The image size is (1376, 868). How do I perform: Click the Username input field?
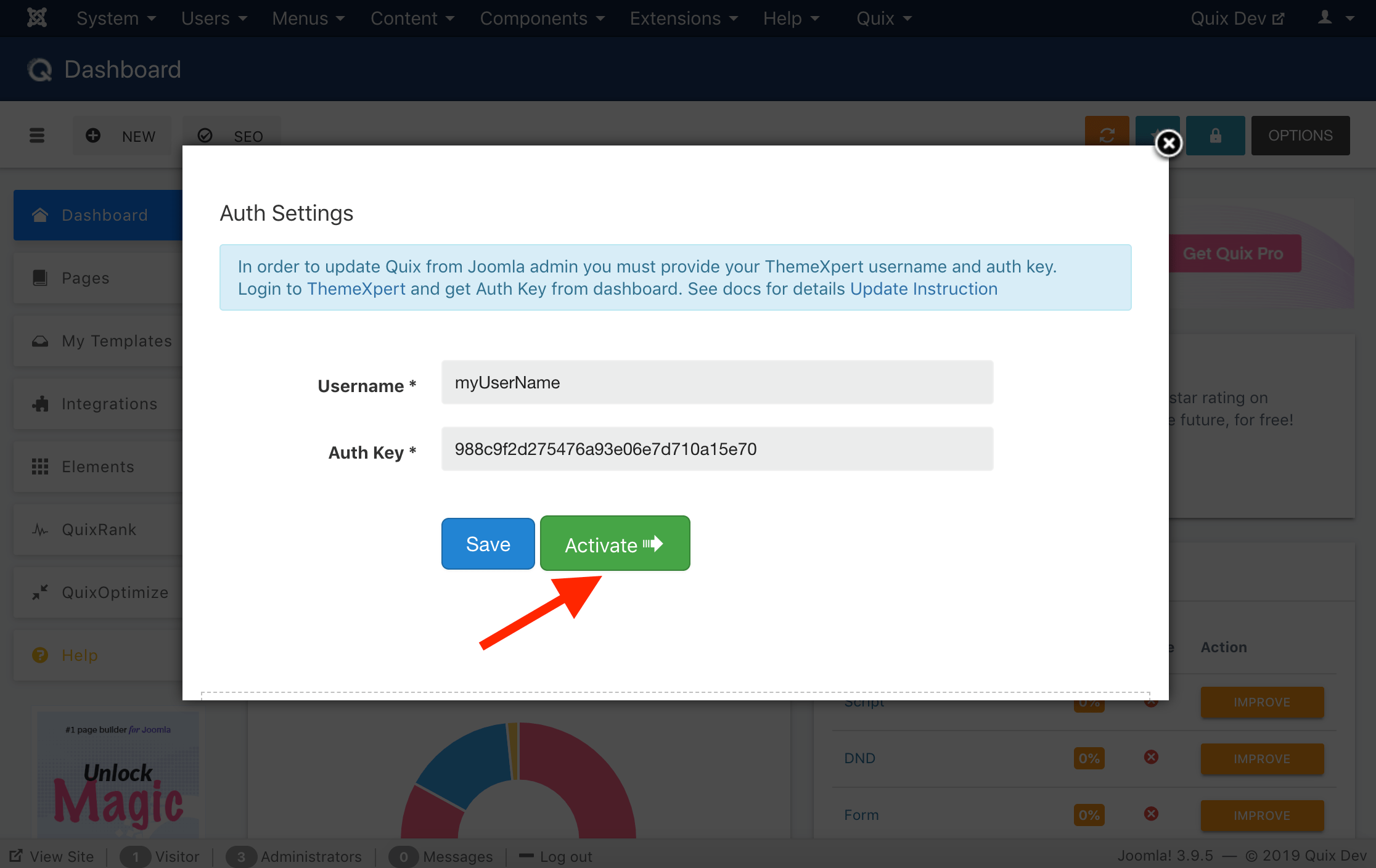pos(717,383)
